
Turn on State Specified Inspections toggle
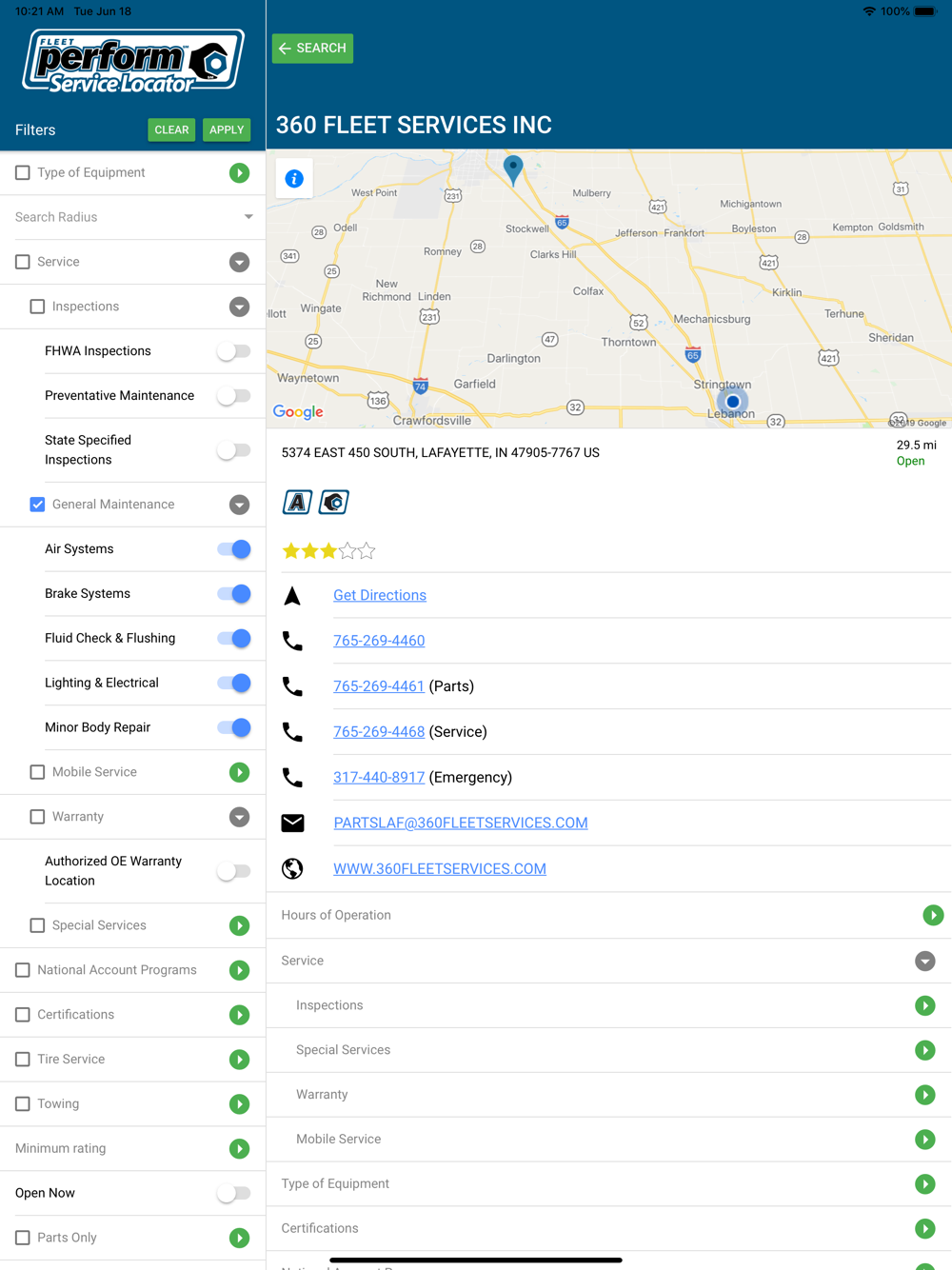click(x=233, y=450)
